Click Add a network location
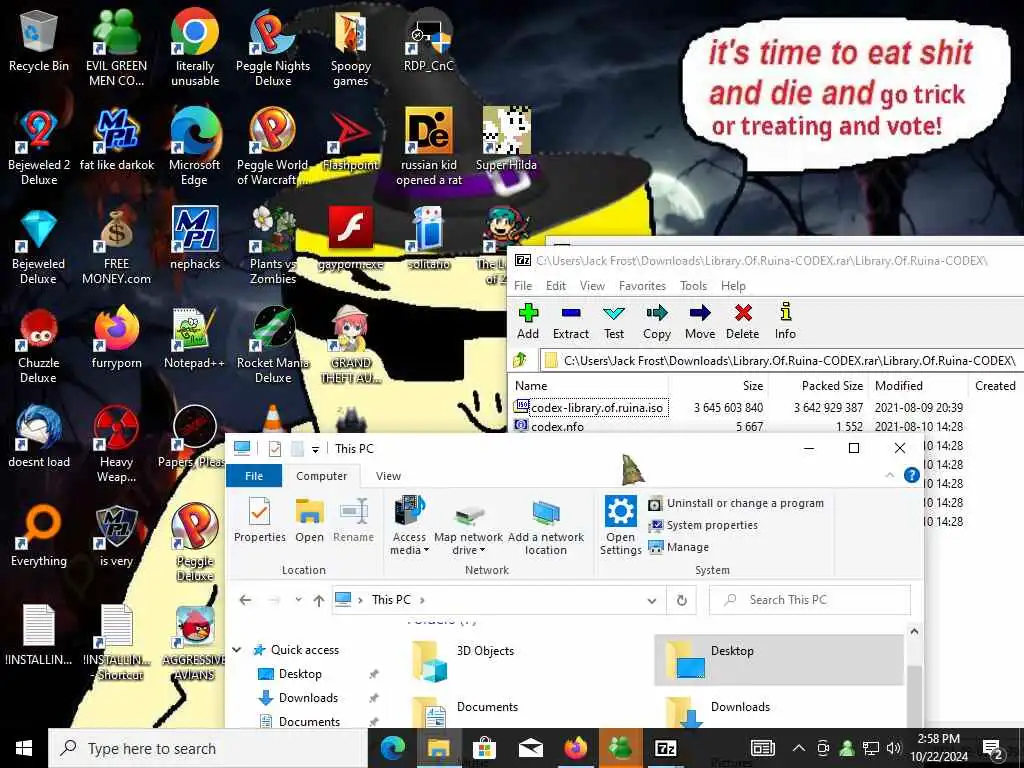 click(x=546, y=526)
